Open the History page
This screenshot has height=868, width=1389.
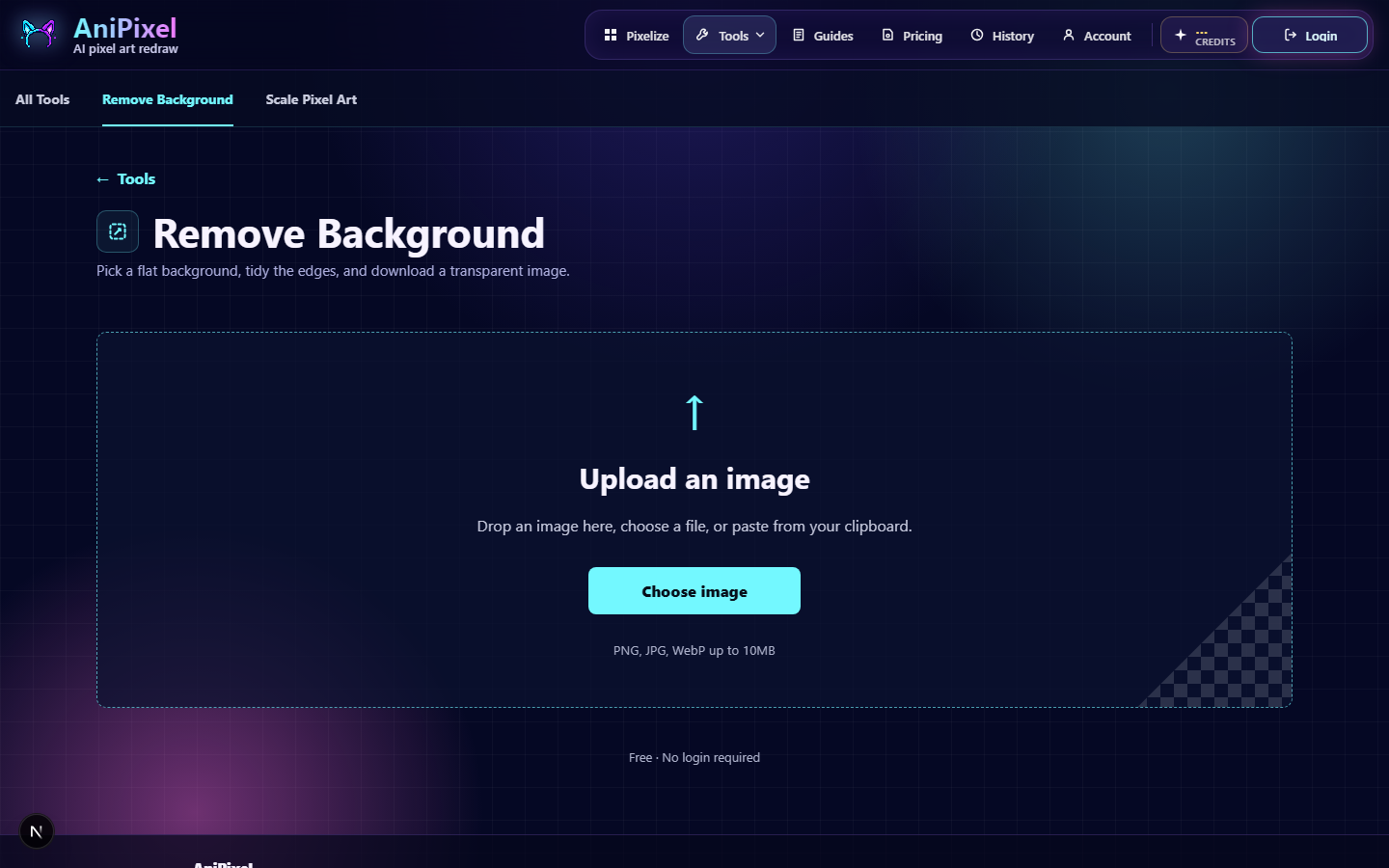click(1002, 36)
